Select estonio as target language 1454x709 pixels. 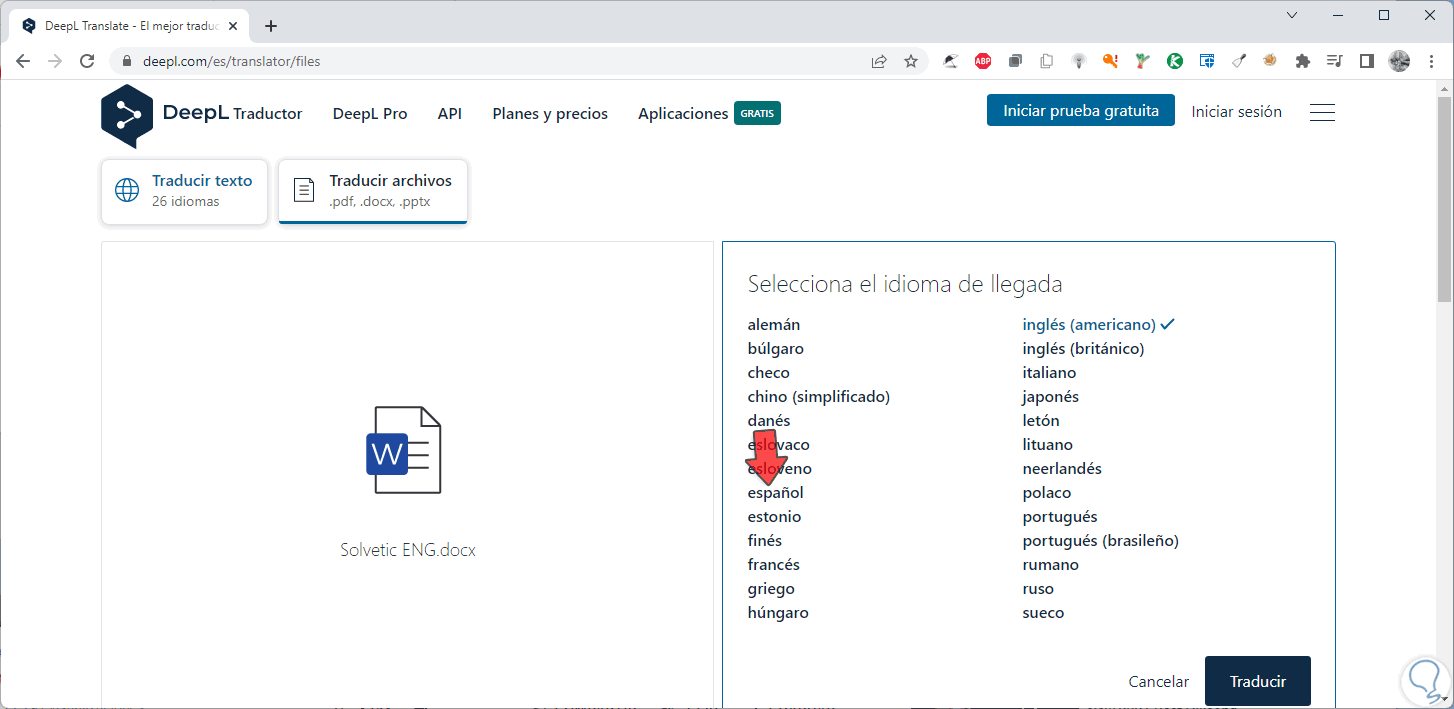click(x=774, y=516)
